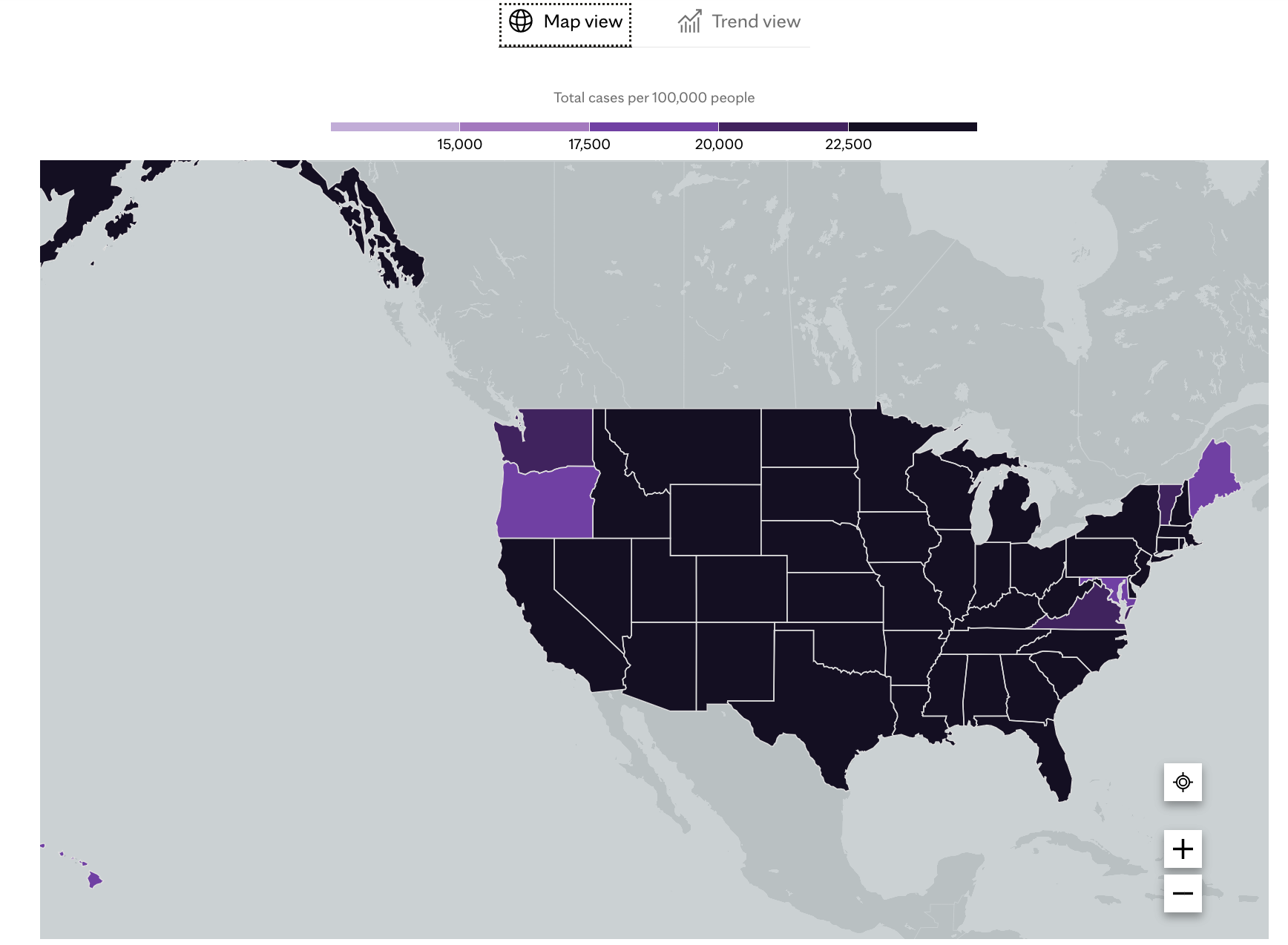Click on Vermont in the map
The height and width of the screenshot is (945, 1288).
[1169, 501]
